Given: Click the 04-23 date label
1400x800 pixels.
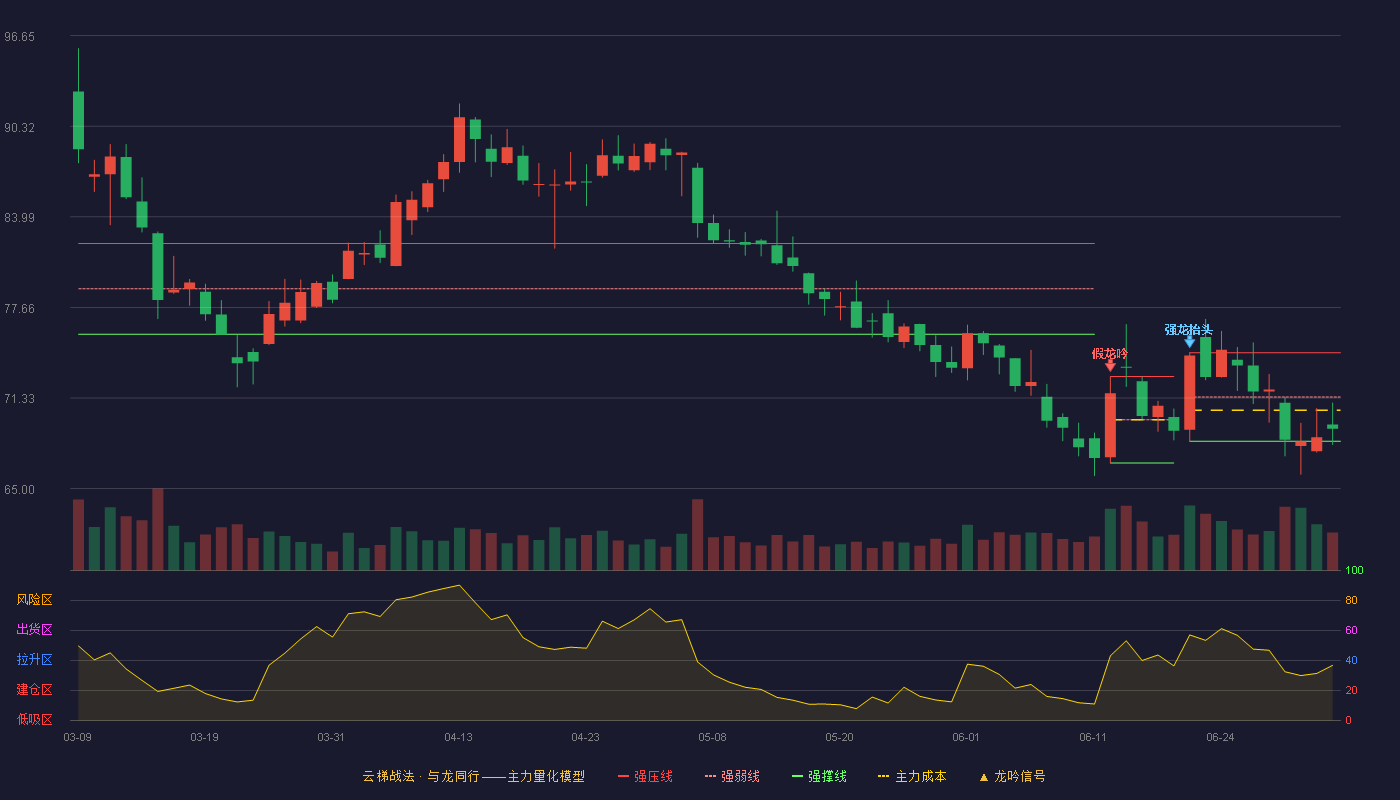Looking at the screenshot, I should pyautogui.click(x=586, y=737).
